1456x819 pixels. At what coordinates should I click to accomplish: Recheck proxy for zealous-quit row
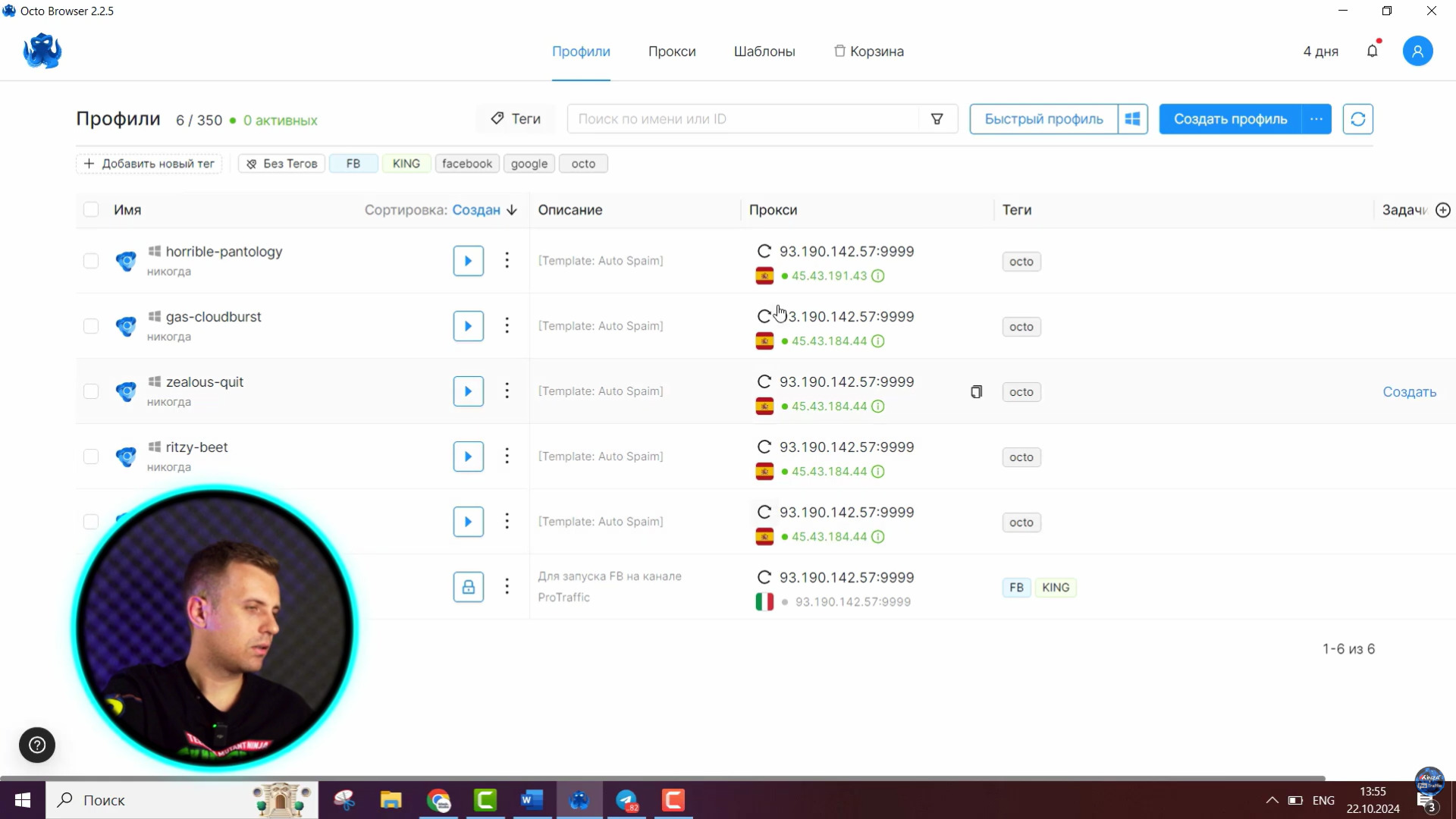point(764,381)
